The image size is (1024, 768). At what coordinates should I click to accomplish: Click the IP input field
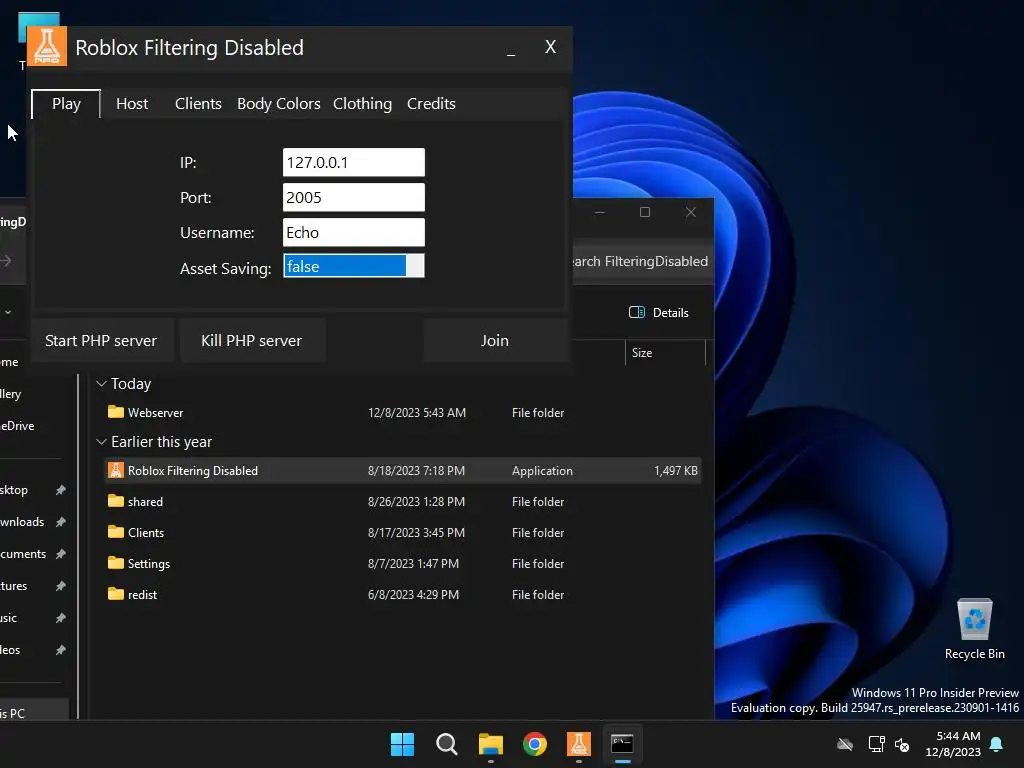[x=353, y=162]
